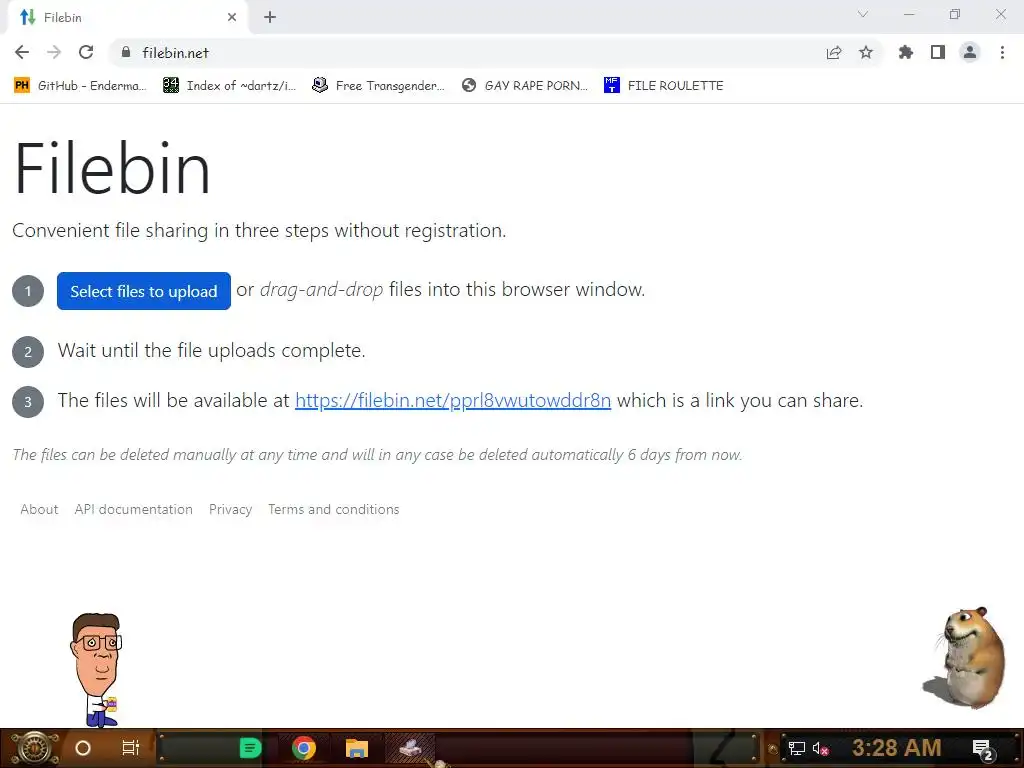Open the network tray icon
This screenshot has width=1024, height=768.
tap(797, 748)
